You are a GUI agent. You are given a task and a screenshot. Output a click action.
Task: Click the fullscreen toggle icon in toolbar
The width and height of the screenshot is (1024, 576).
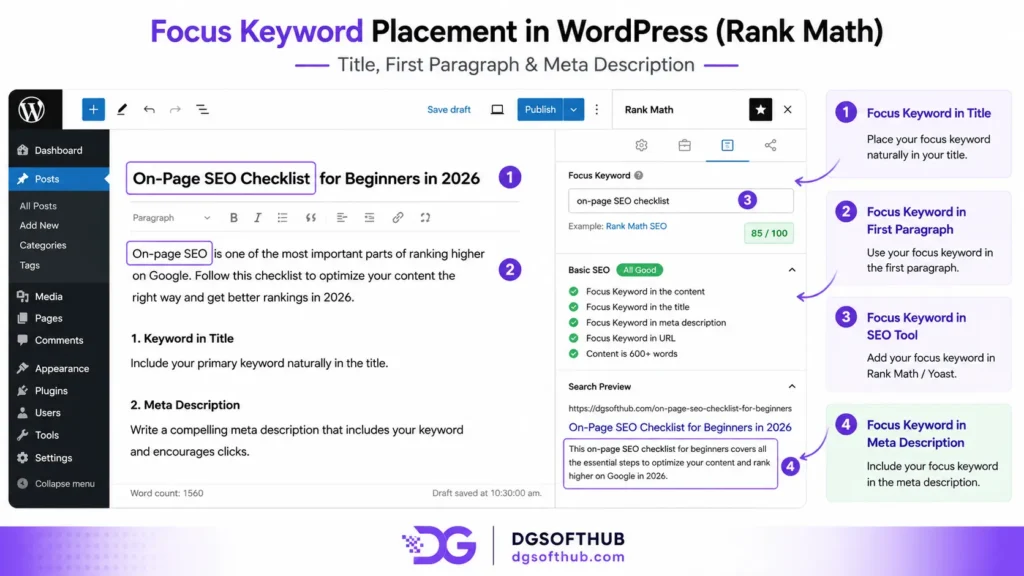click(x=425, y=218)
